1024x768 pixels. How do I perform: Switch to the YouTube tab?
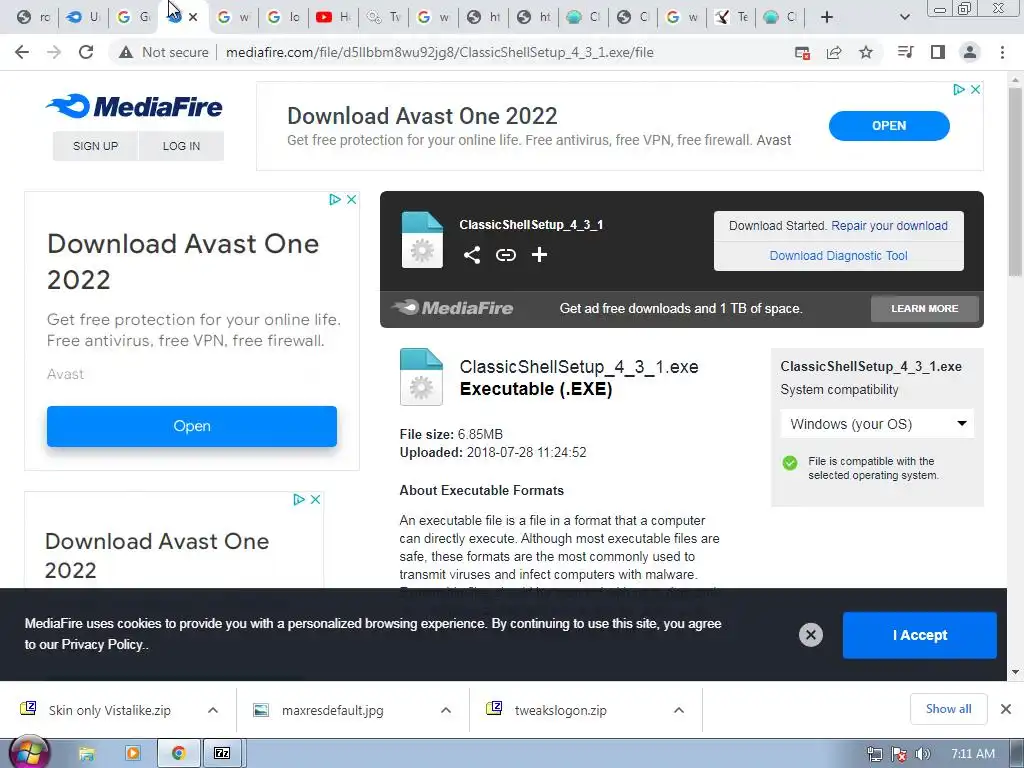coord(333,17)
